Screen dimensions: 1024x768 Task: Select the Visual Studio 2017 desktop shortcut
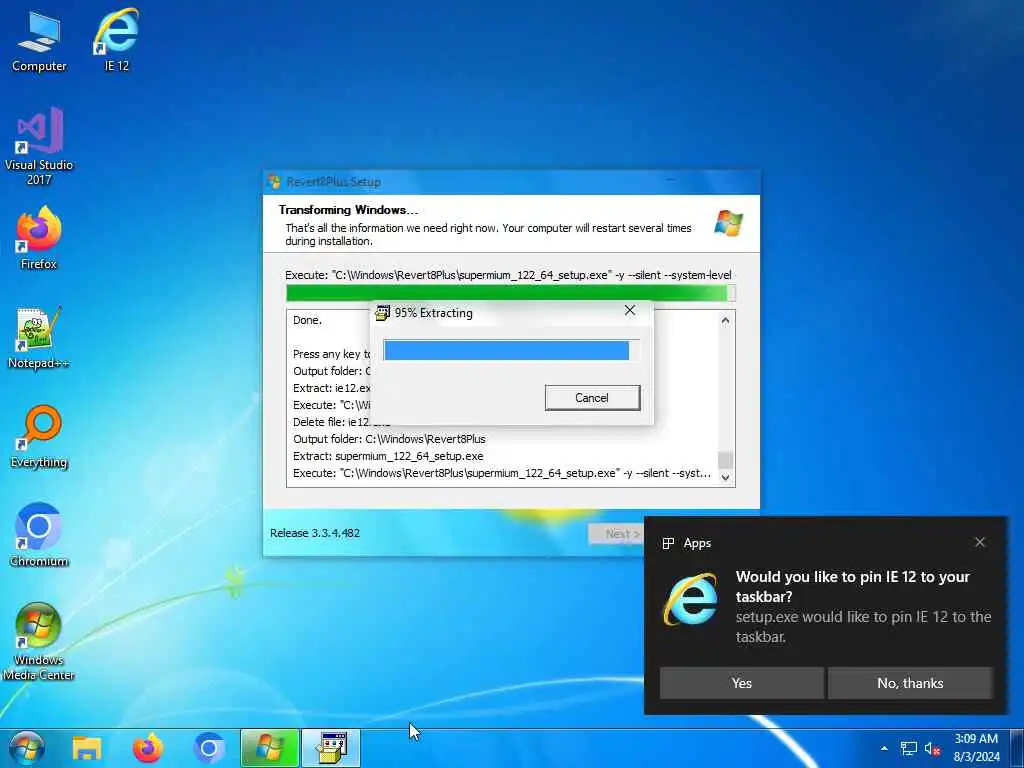pos(39,146)
